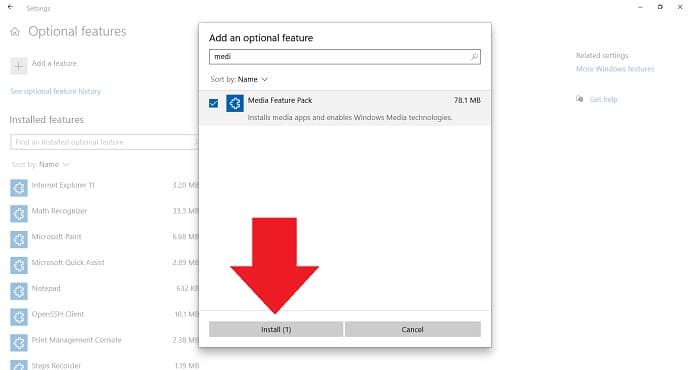Click the Home icon beside Optional features
This screenshot has width=690, height=370.
pos(15,32)
